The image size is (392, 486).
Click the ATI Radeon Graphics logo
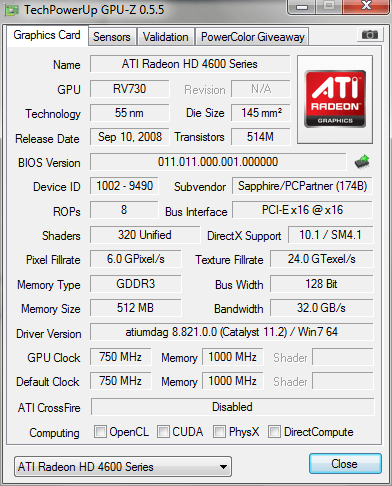tap(335, 99)
